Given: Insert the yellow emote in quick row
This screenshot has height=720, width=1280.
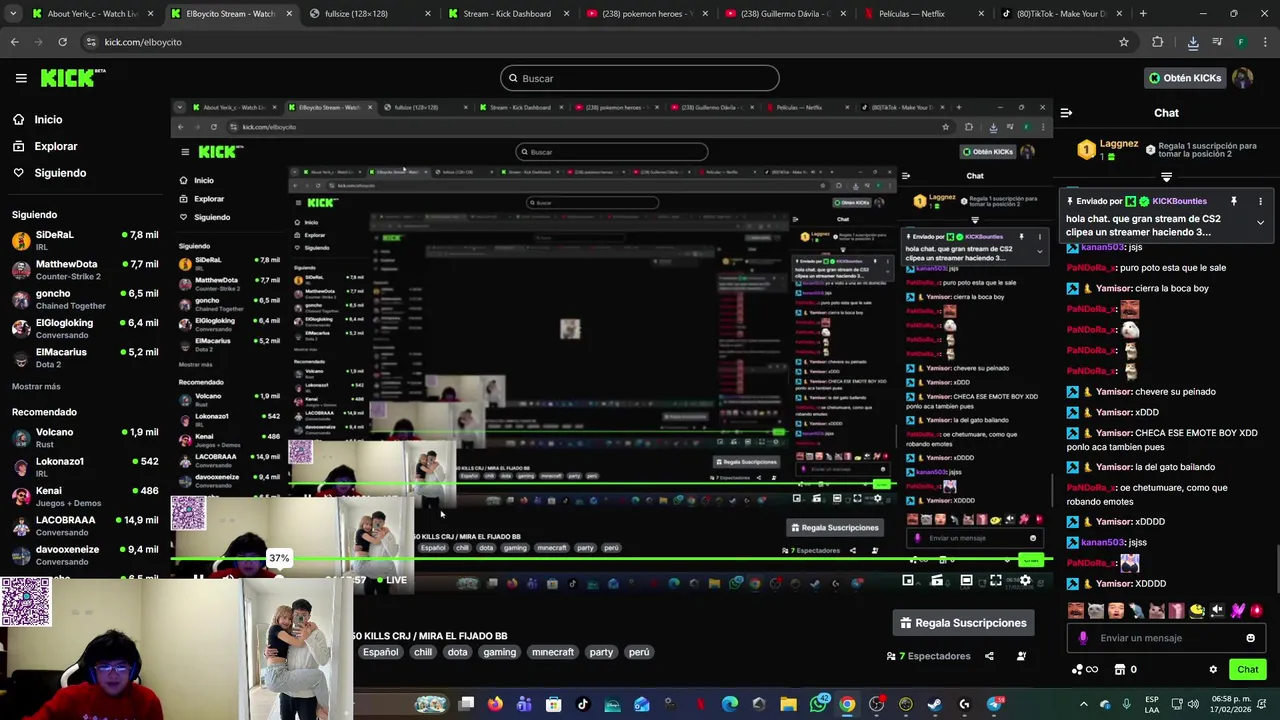Looking at the screenshot, I should [x=1197, y=610].
